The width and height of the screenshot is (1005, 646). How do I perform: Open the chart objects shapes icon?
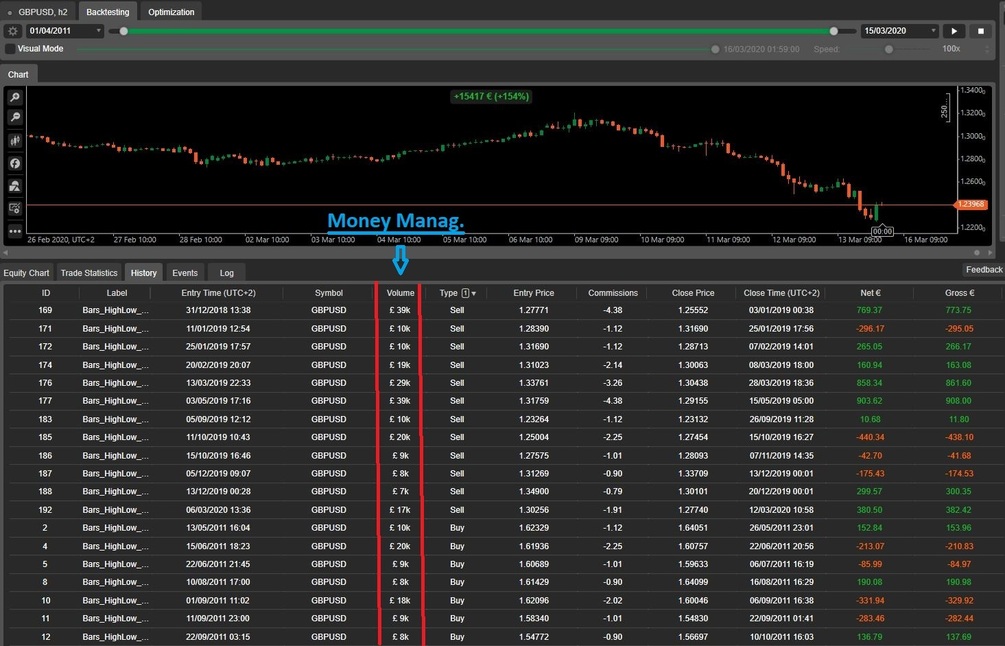tap(15, 186)
